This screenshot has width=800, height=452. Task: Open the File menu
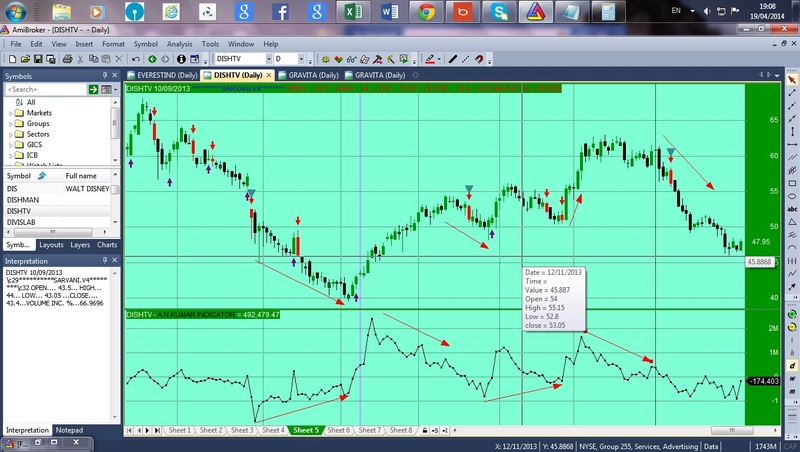[16, 44]
